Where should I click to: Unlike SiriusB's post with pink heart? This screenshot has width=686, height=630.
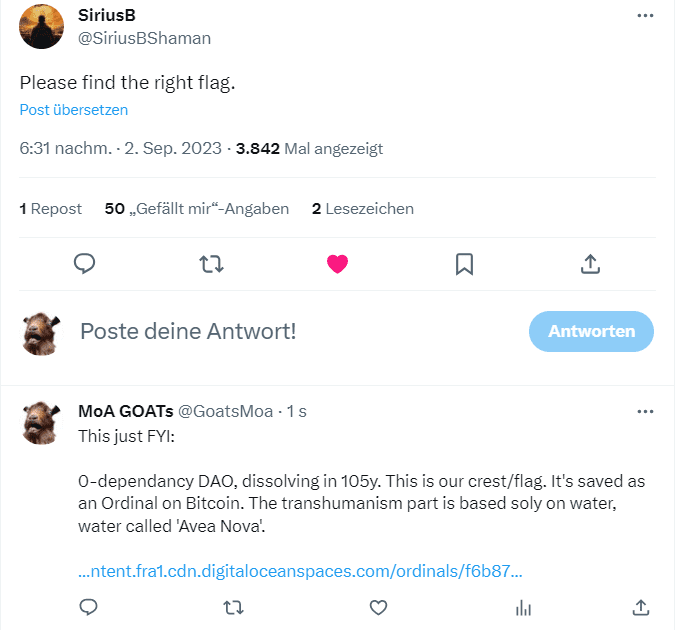(x=337, y=263)
